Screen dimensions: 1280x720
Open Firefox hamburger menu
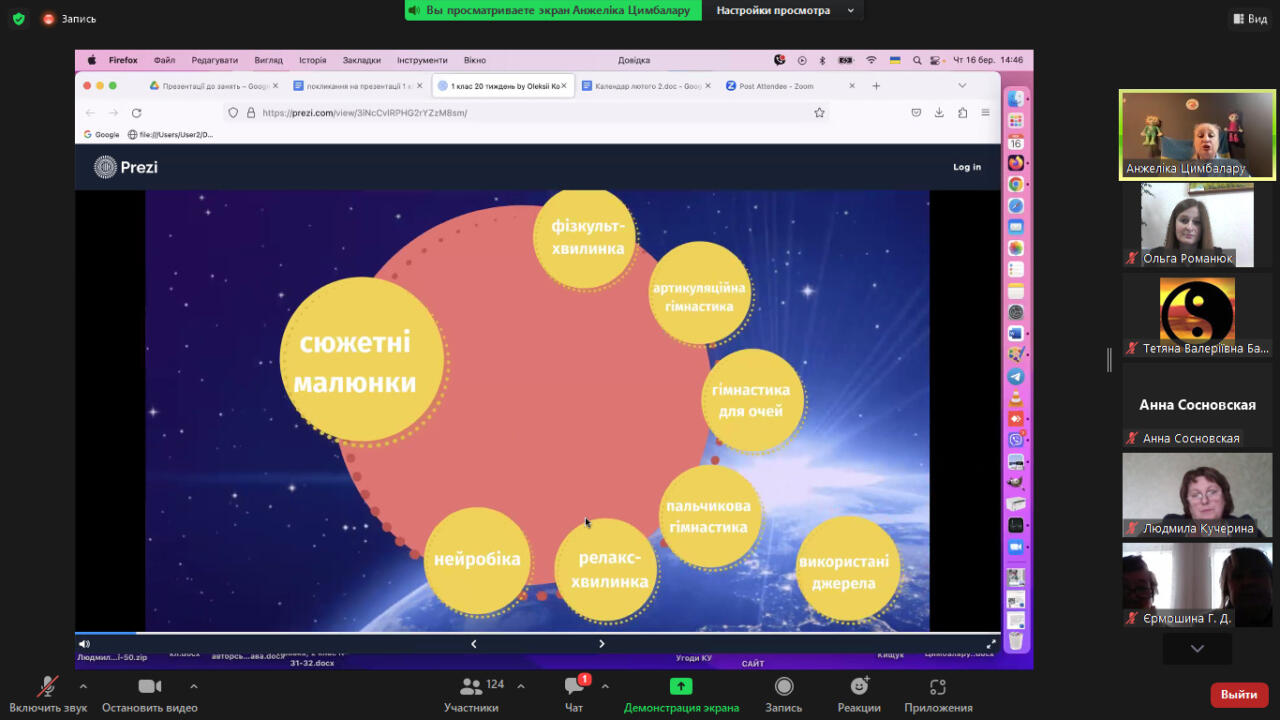(x=986, y=113)
